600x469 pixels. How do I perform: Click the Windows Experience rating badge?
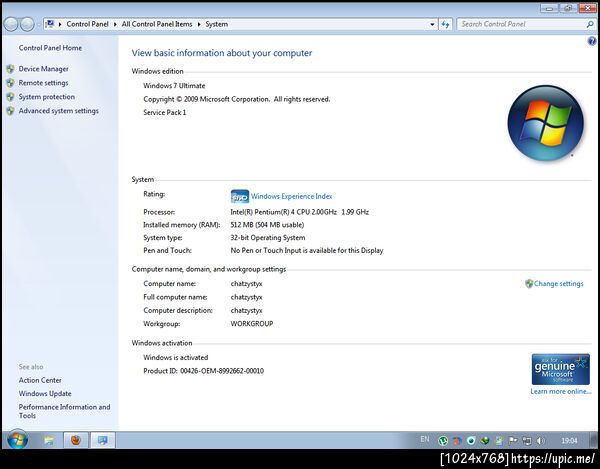[x=240, y=197]
